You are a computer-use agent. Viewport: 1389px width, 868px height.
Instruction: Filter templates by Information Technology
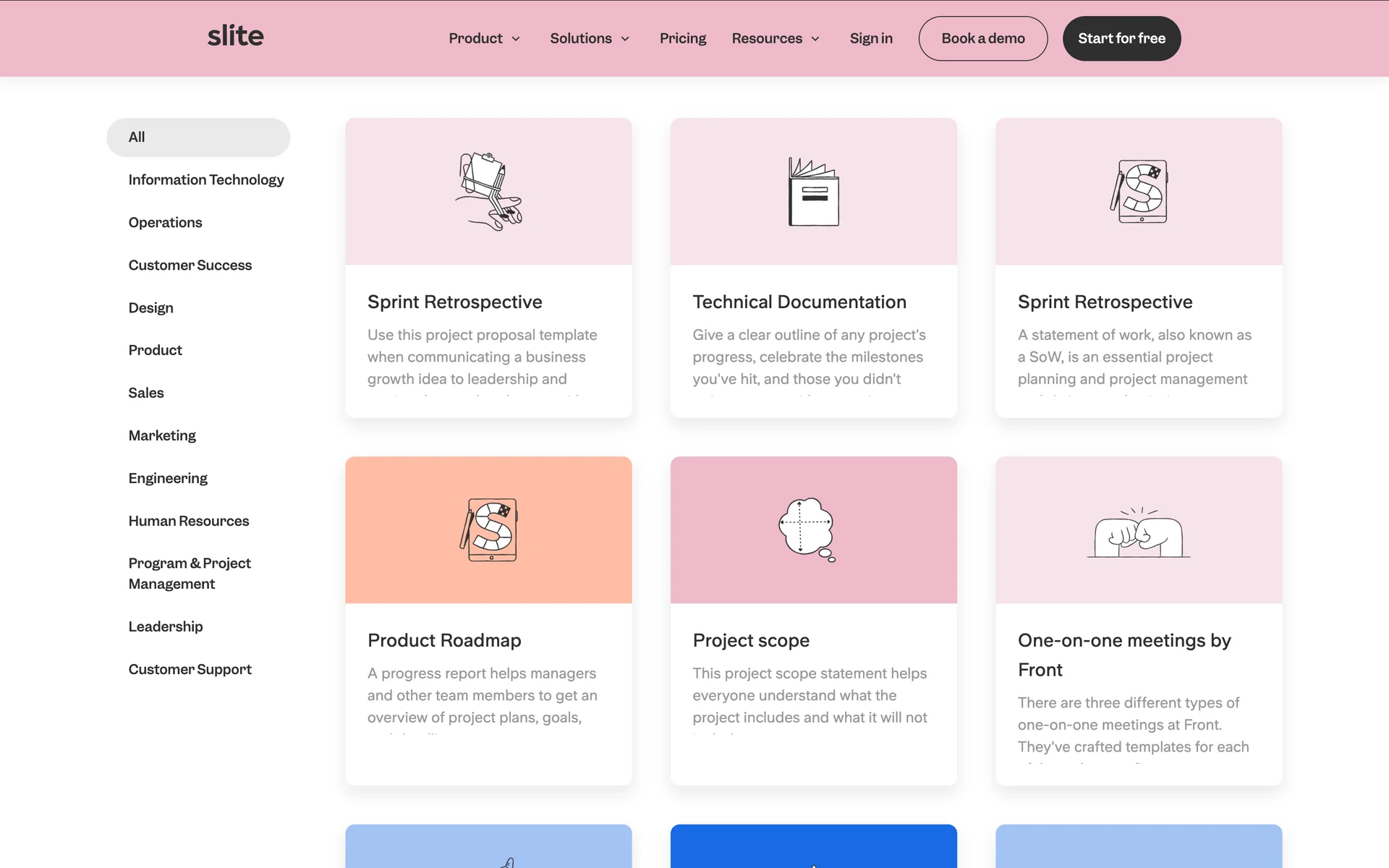pyautogui.click(x=205, y=179)
